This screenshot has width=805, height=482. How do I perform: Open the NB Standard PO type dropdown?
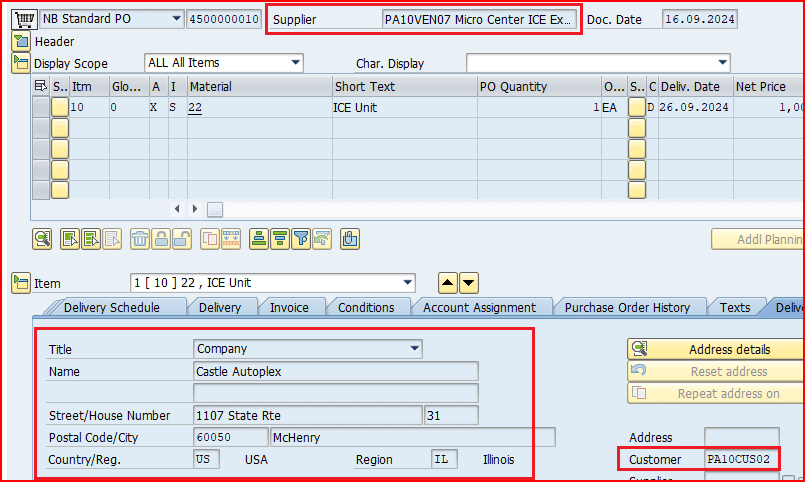pyautogui.click(x=177, y=19)
